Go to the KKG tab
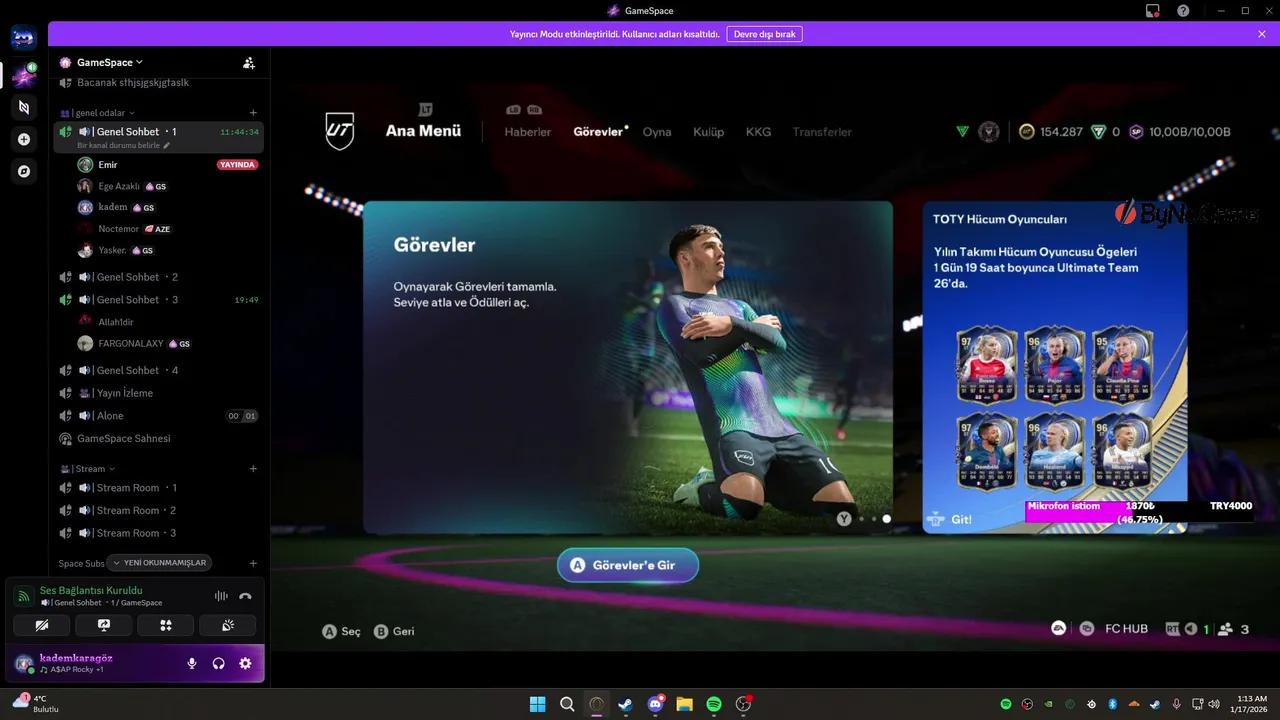Screen dimensions: 1280x720 (x=758, y=132)
